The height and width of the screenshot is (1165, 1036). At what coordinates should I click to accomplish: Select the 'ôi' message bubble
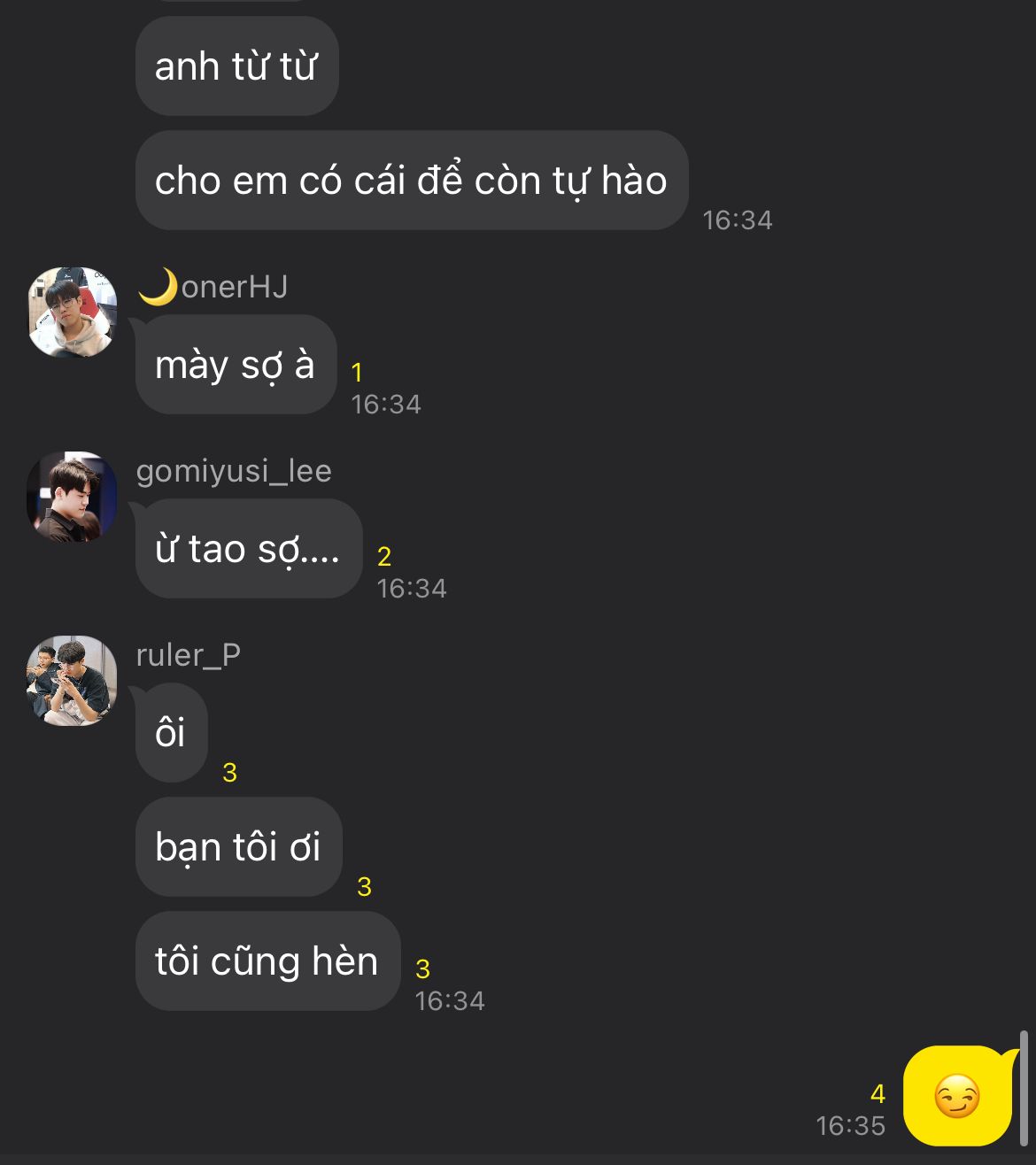pos(172,733)
